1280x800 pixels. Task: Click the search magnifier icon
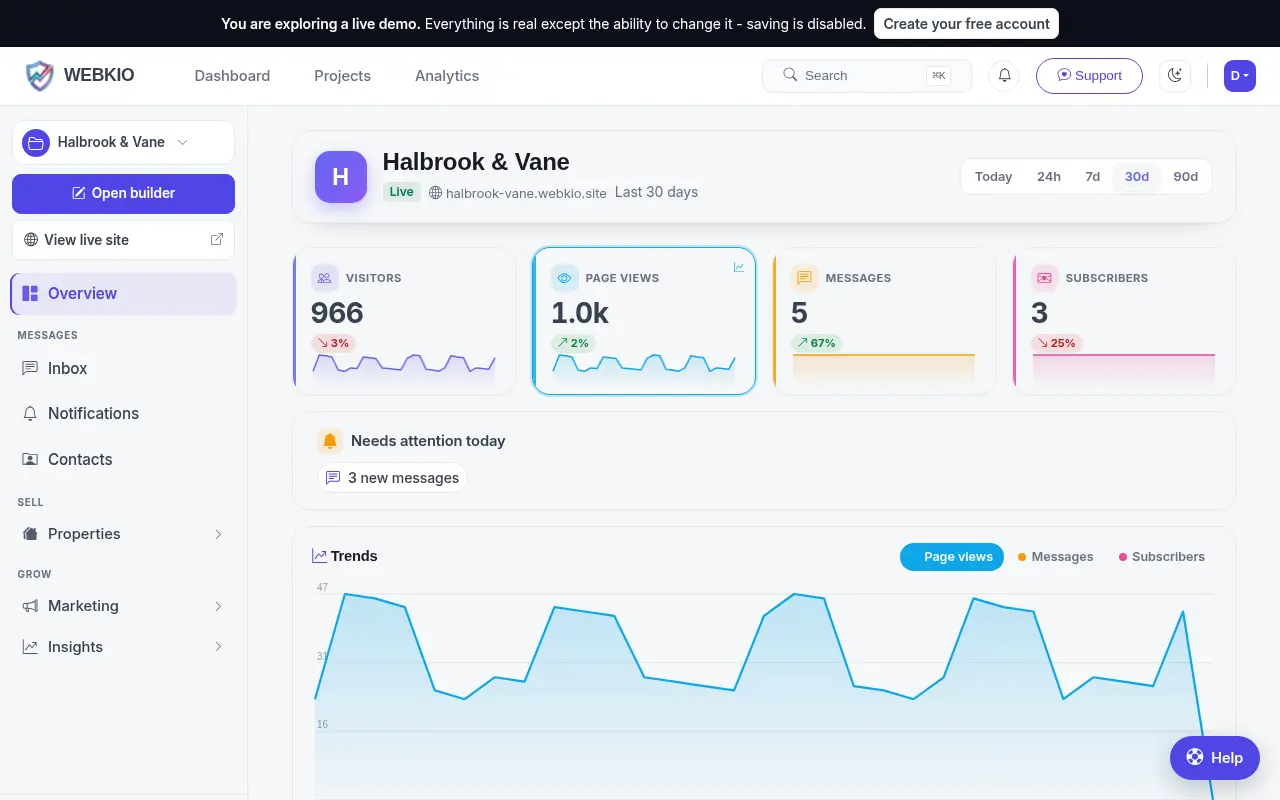790,75
